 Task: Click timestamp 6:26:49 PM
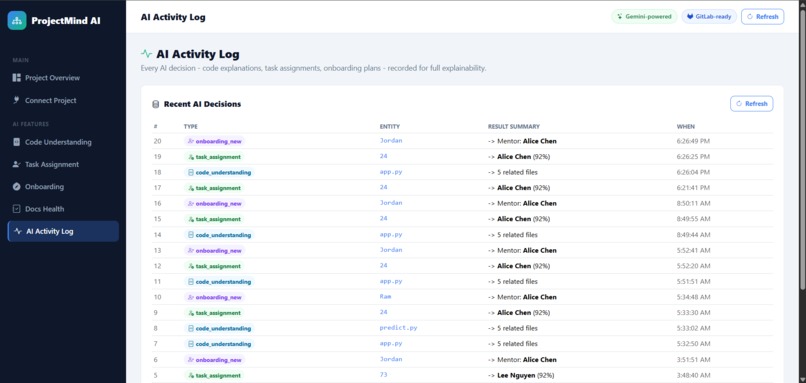(693, 141)
